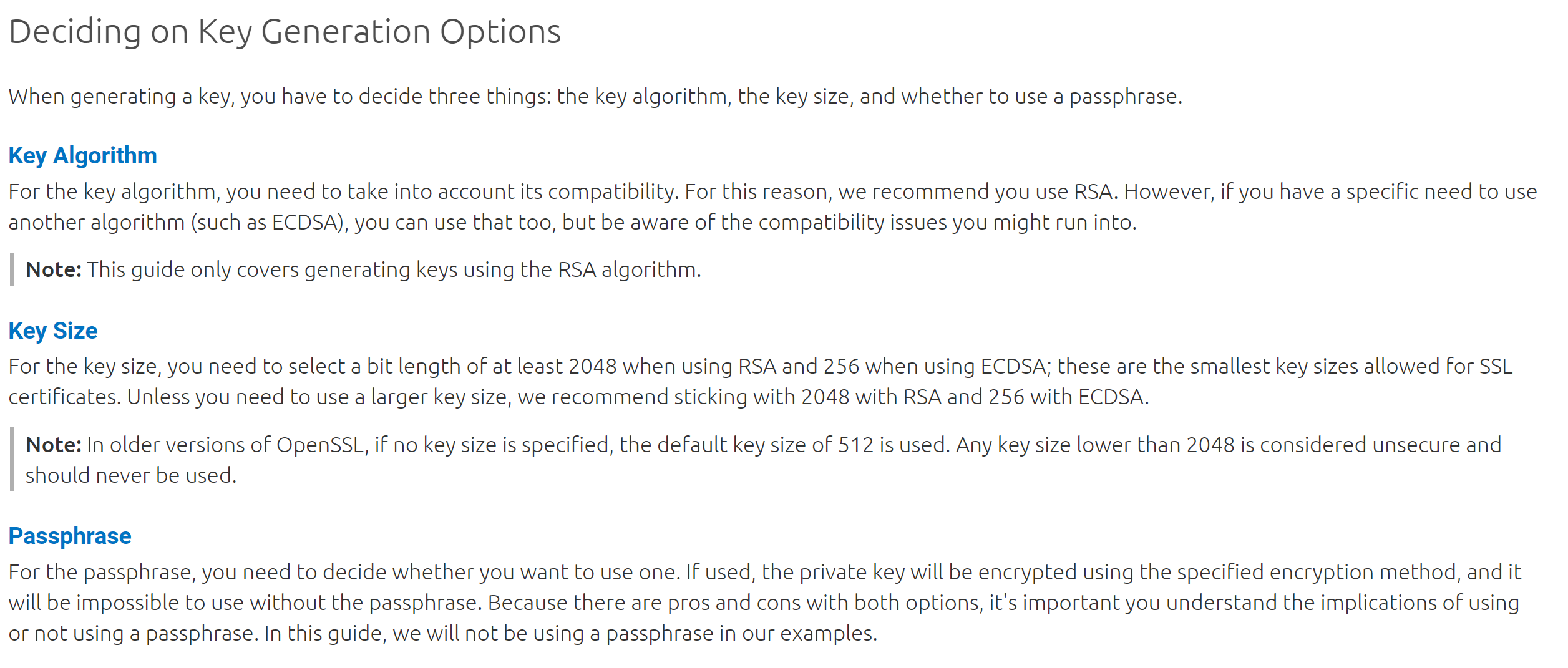Click the bold Note label about OpenSSL versions

[54, 445]
